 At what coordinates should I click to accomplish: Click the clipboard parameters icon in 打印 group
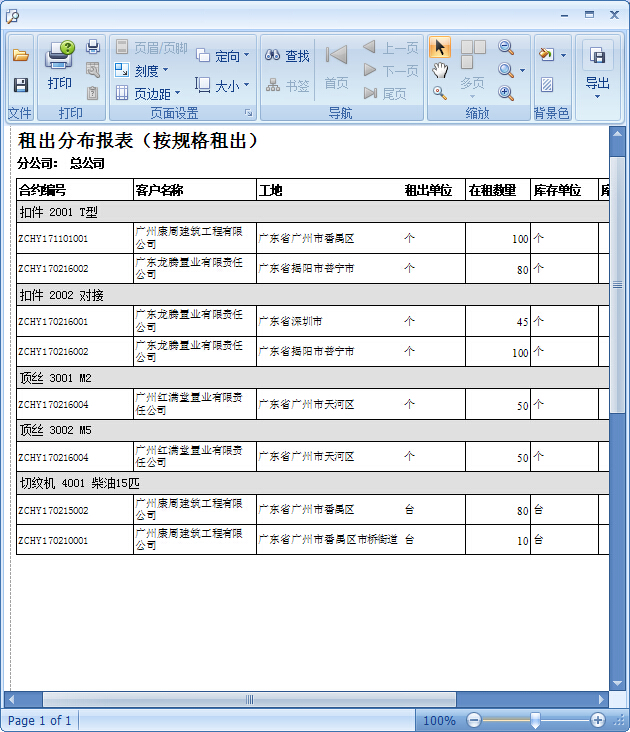[93, 93]
